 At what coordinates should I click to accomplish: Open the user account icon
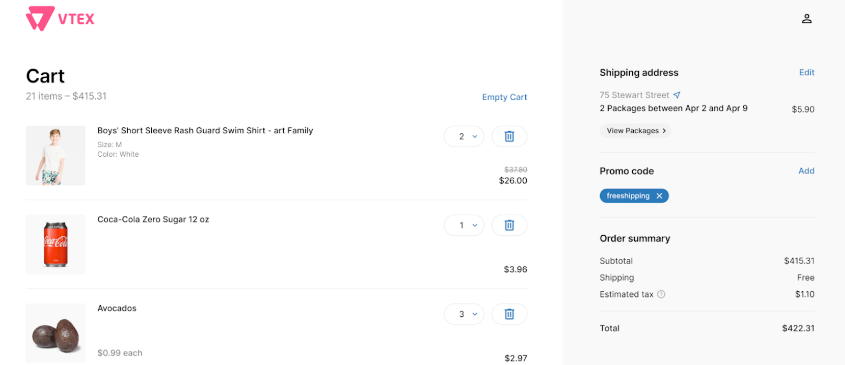pos(806,19)
